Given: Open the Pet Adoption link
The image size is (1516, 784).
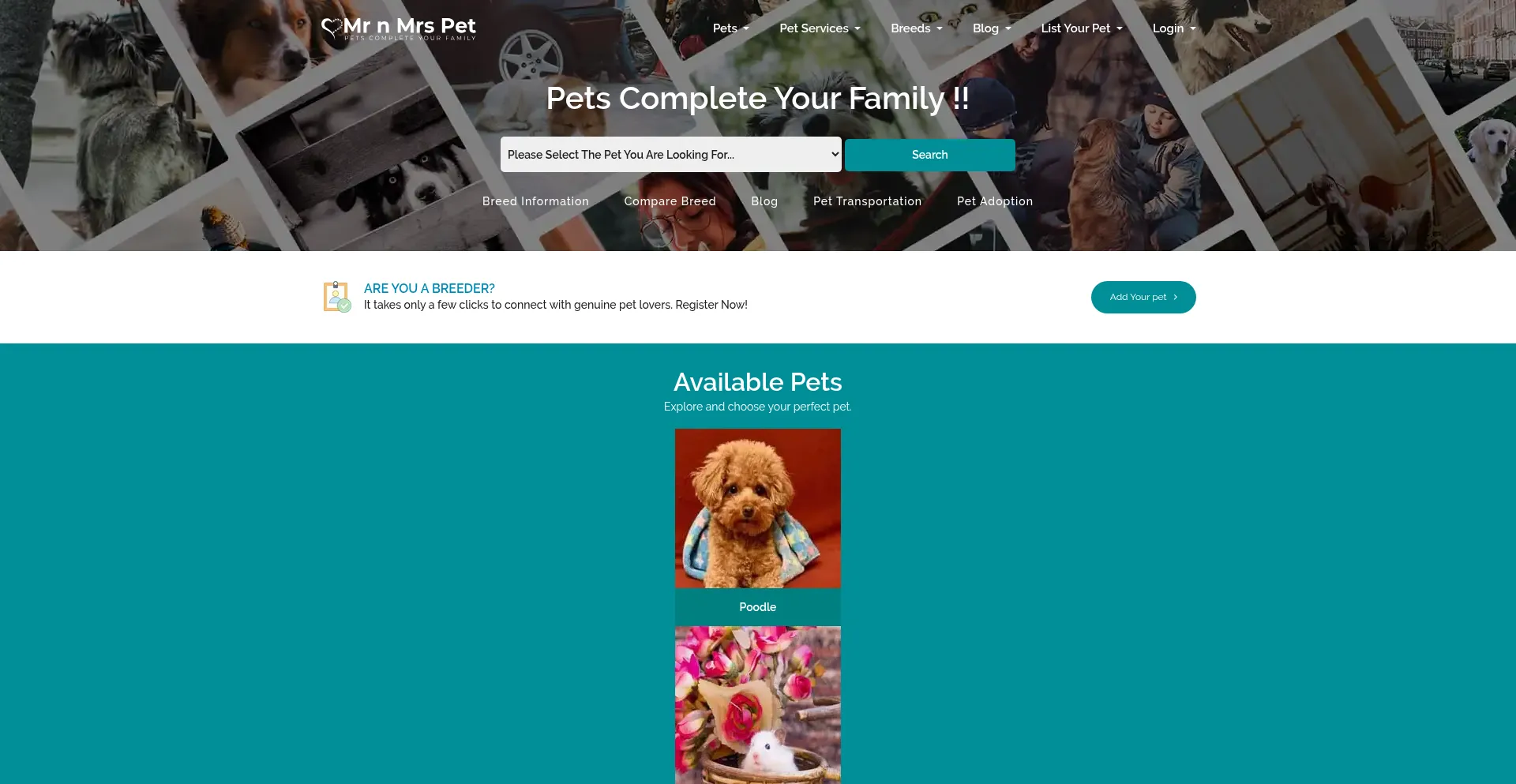Looking at the screenshot, I should (994, 201).
